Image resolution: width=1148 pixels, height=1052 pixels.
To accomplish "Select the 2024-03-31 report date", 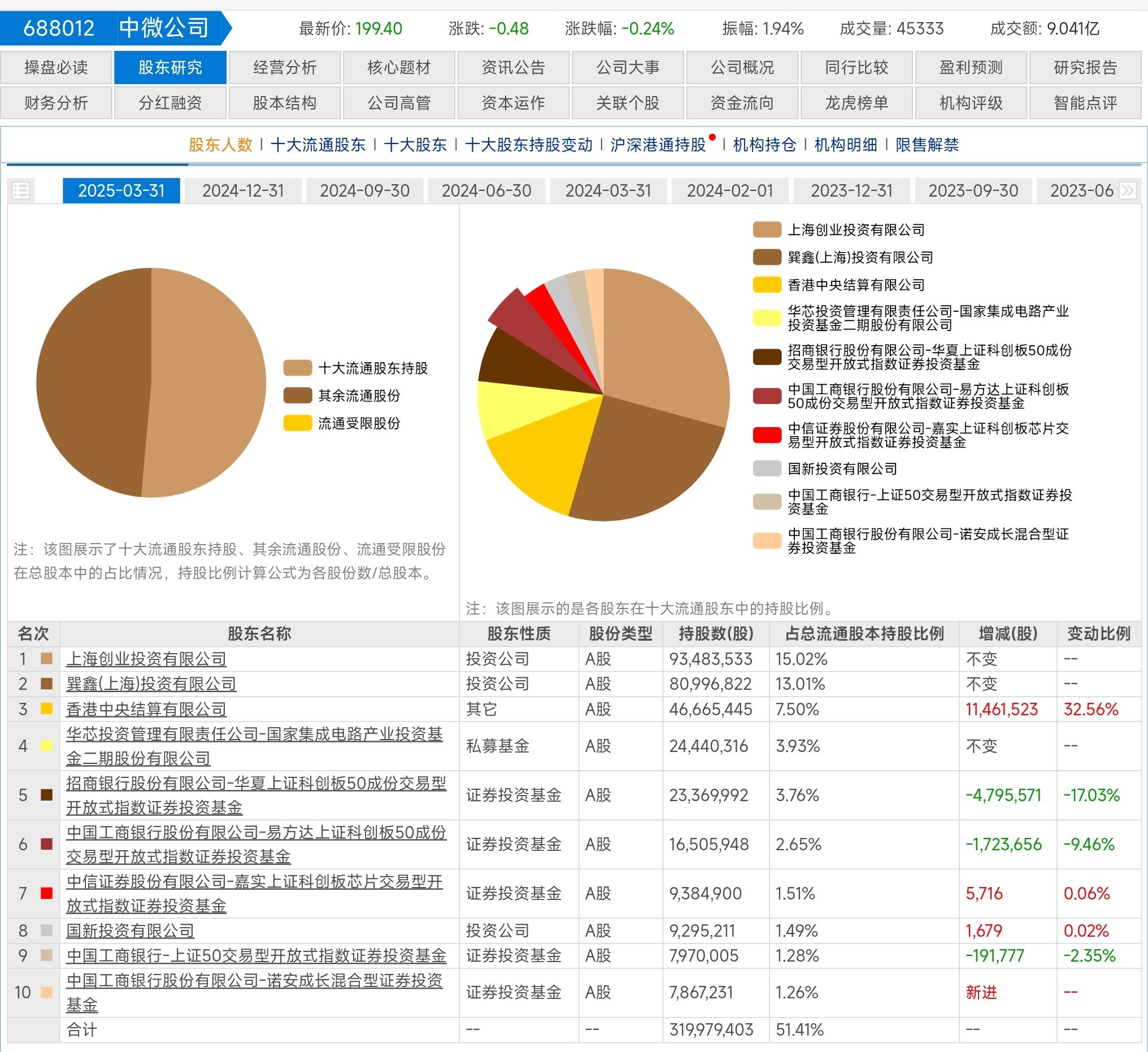I will 608,190.
